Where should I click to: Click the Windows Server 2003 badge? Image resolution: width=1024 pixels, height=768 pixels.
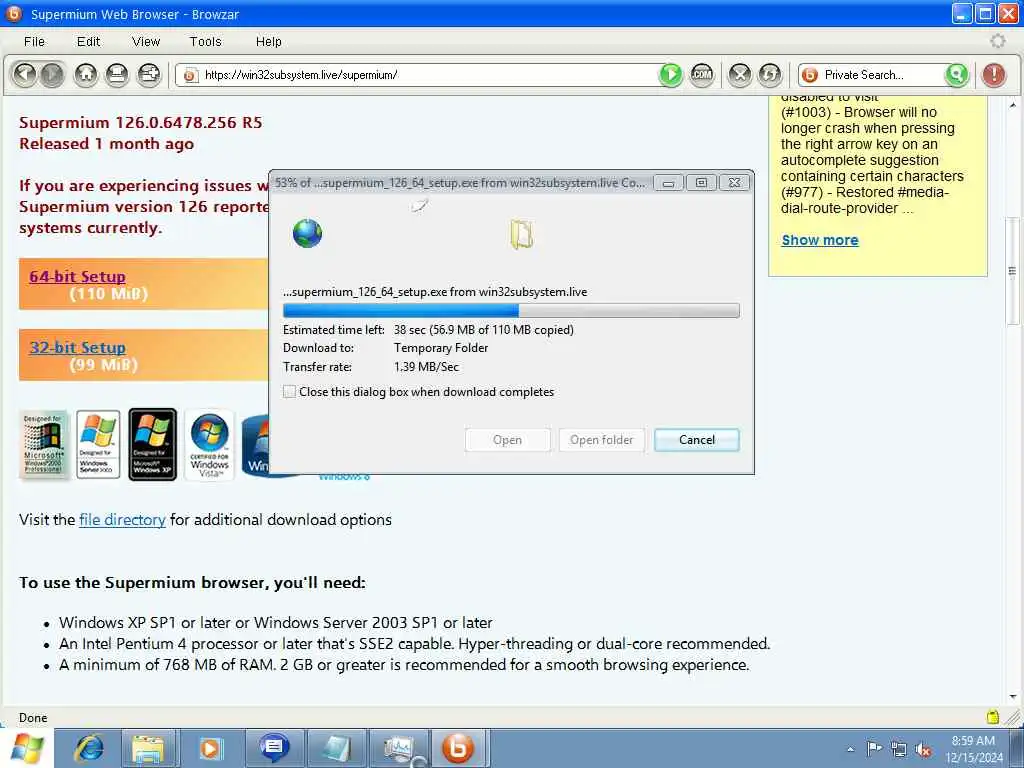point(98,445)
